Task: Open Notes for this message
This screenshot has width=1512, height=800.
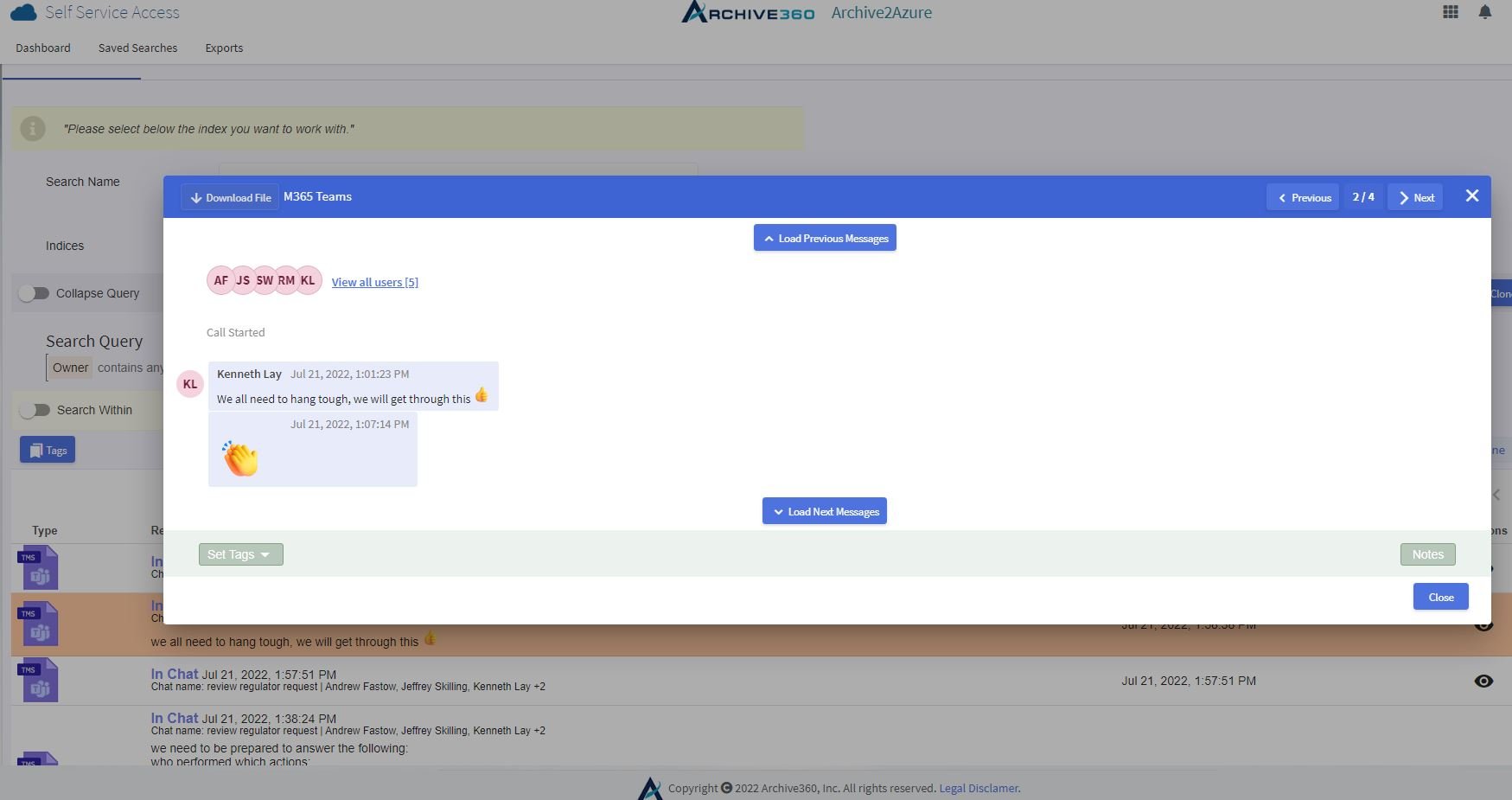Action: [1428, 554]
